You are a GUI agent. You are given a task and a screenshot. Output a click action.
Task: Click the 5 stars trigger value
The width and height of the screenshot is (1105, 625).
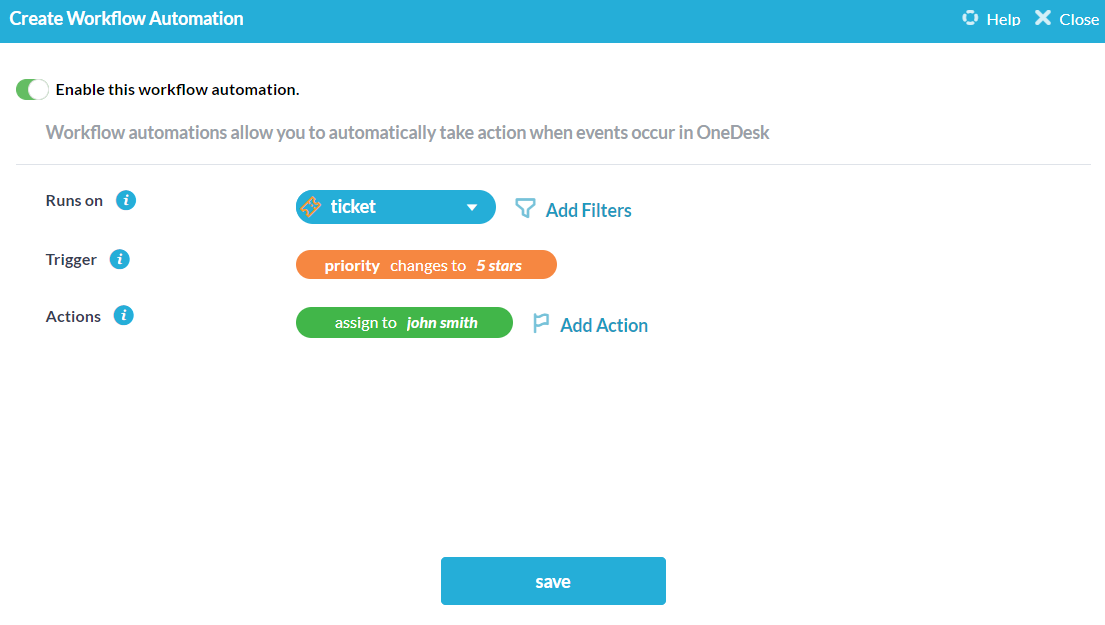499,265
